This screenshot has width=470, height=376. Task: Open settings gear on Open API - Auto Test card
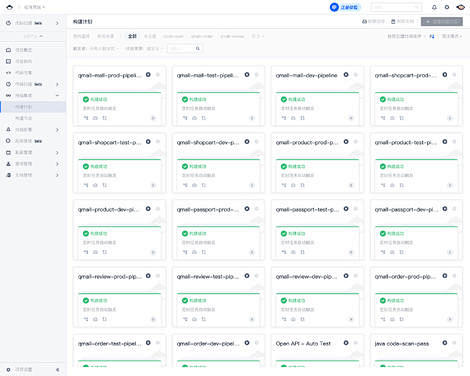[x=346, y=343]
